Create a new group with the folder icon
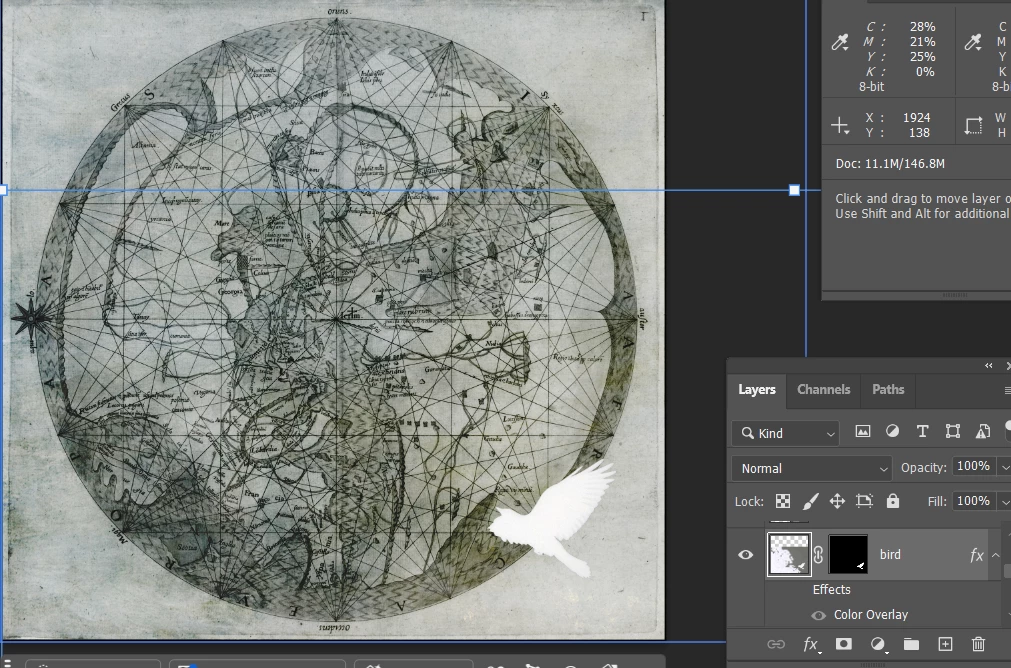This screenshot has height=668, width=1011. coord(911,644)
